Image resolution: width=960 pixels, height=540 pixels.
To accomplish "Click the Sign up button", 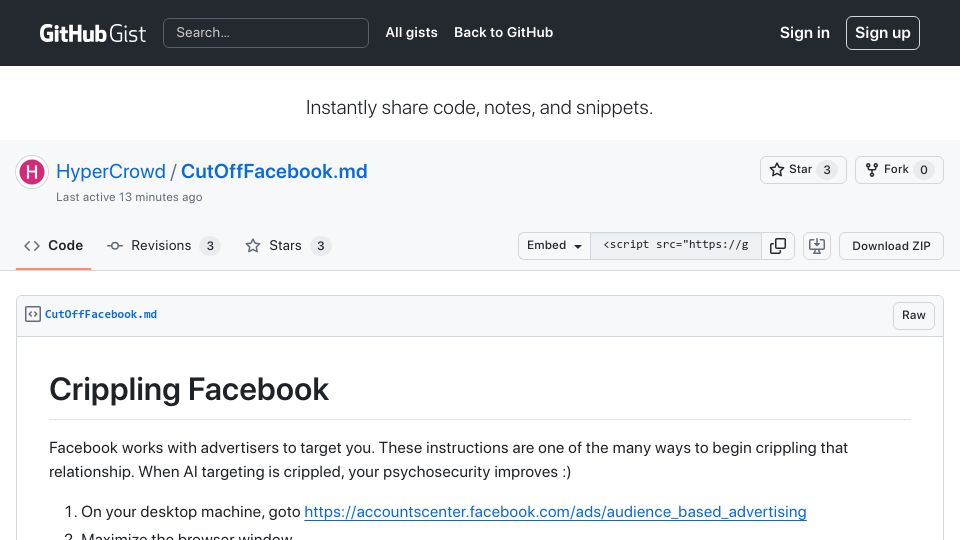I will 882,33.
